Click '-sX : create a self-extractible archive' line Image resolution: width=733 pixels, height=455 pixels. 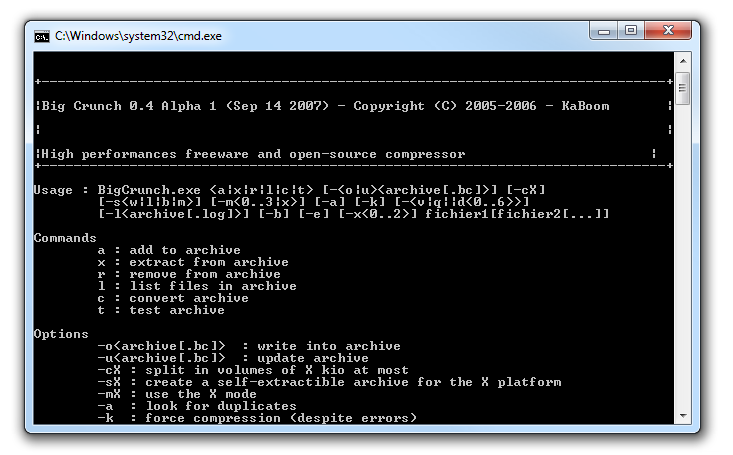click(x=329, y=383)
